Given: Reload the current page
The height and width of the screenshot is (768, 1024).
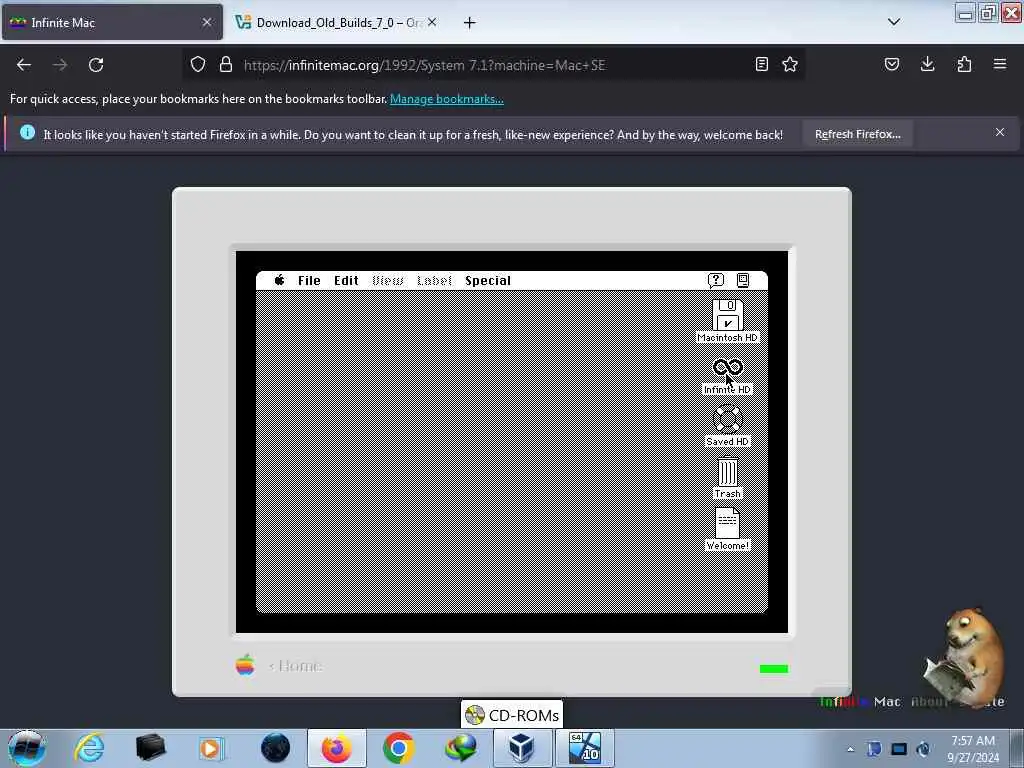Looking at the screenshot, I should pos(96,65).
